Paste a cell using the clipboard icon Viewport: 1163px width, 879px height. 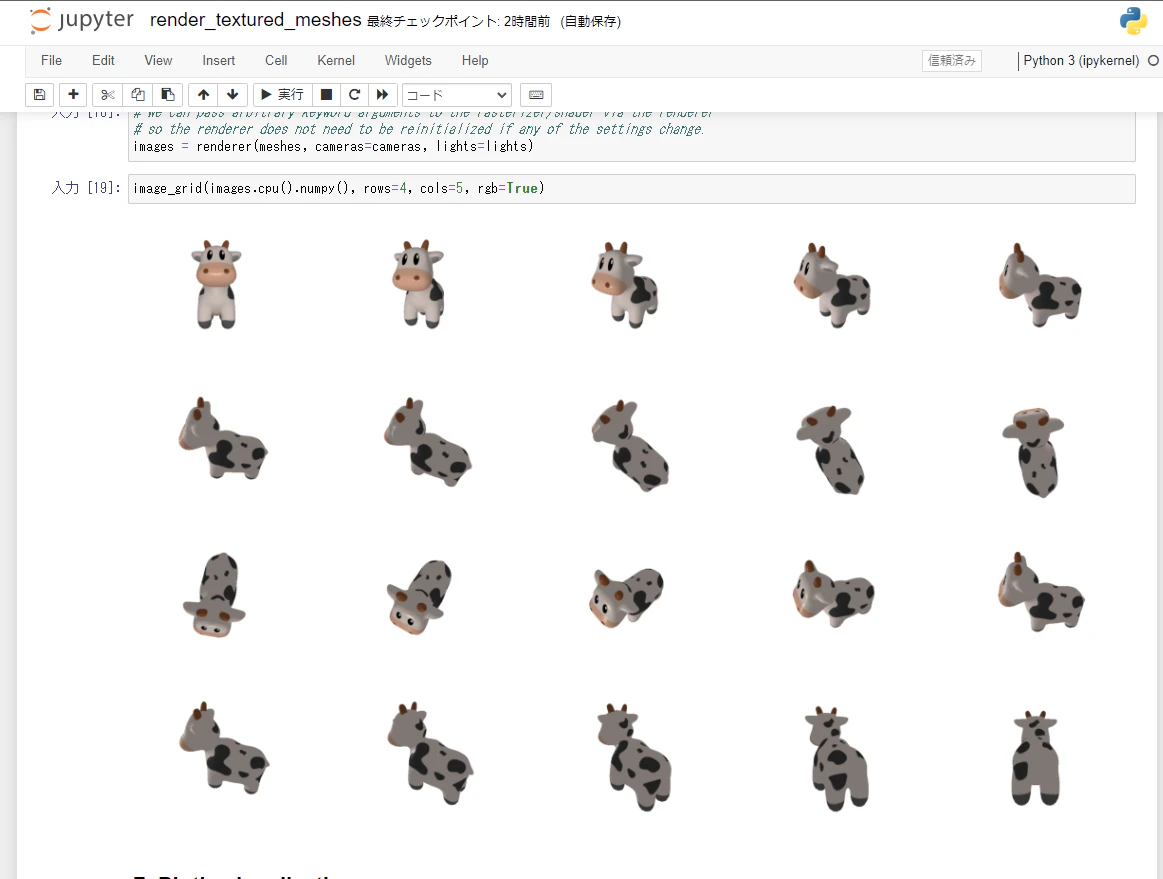point(167,94)
